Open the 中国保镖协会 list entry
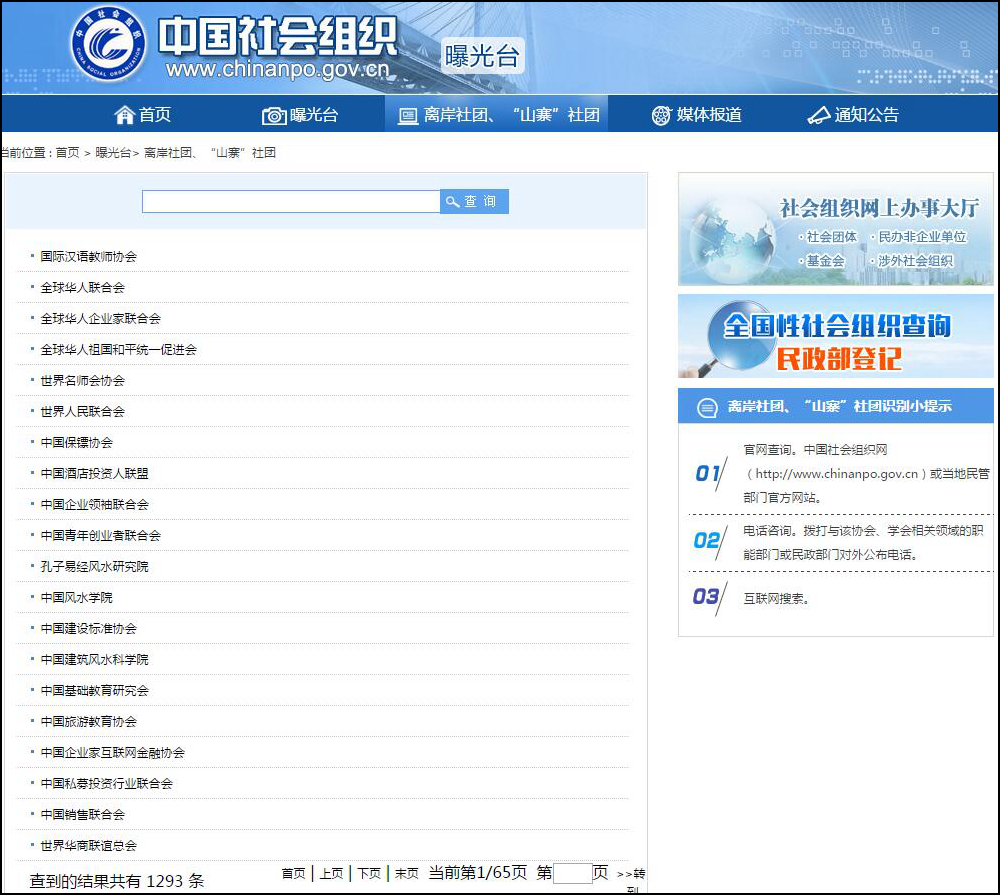This screenshot has height=895, width=1000. click(77, 443)
